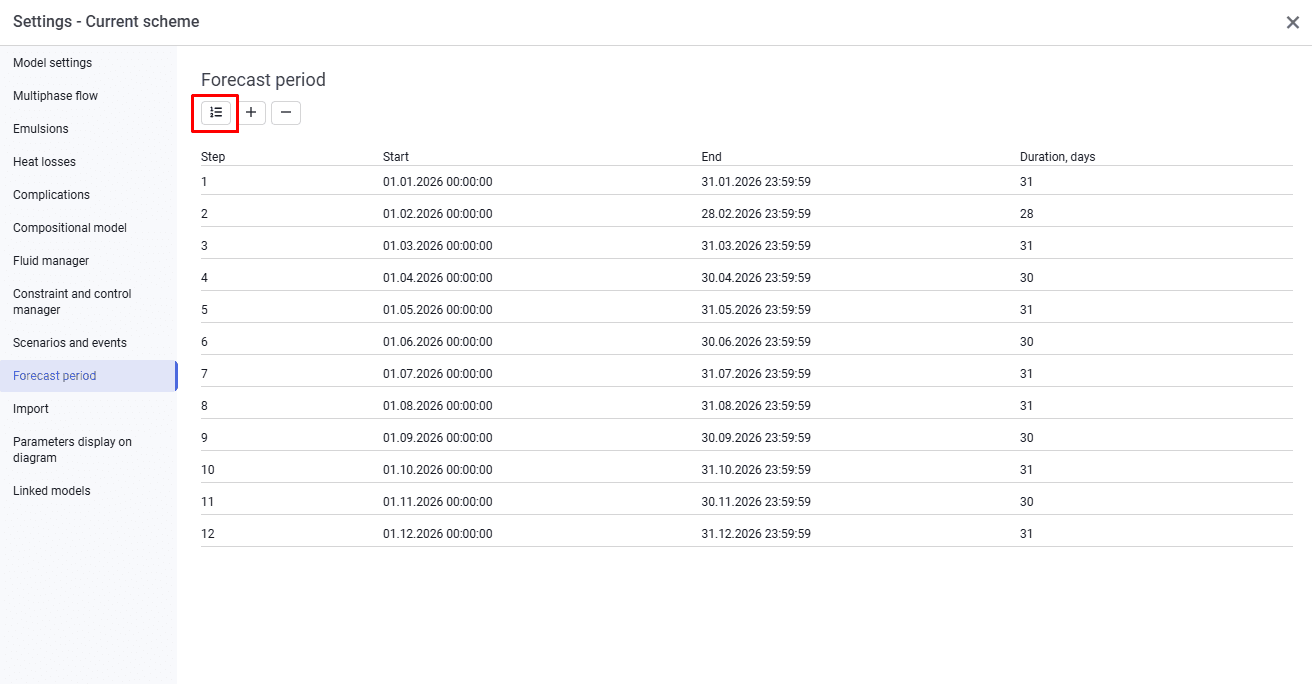Click the numbered-list steps generator icon

click(x=216, y=113)
